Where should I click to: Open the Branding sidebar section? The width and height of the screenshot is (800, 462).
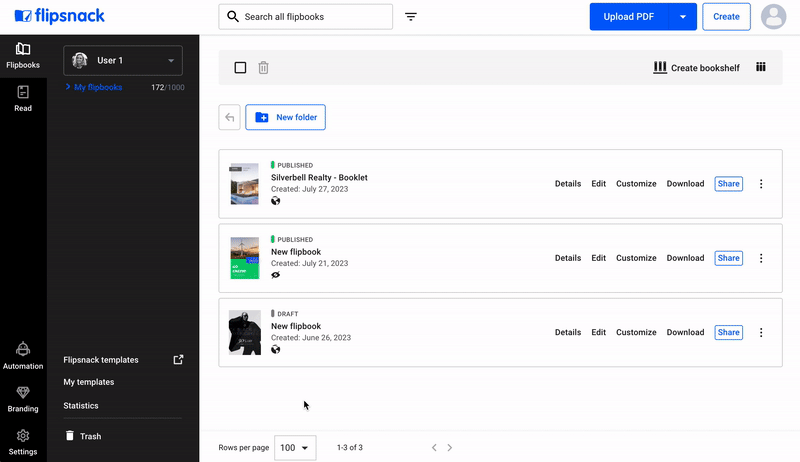tap(23, 399)
